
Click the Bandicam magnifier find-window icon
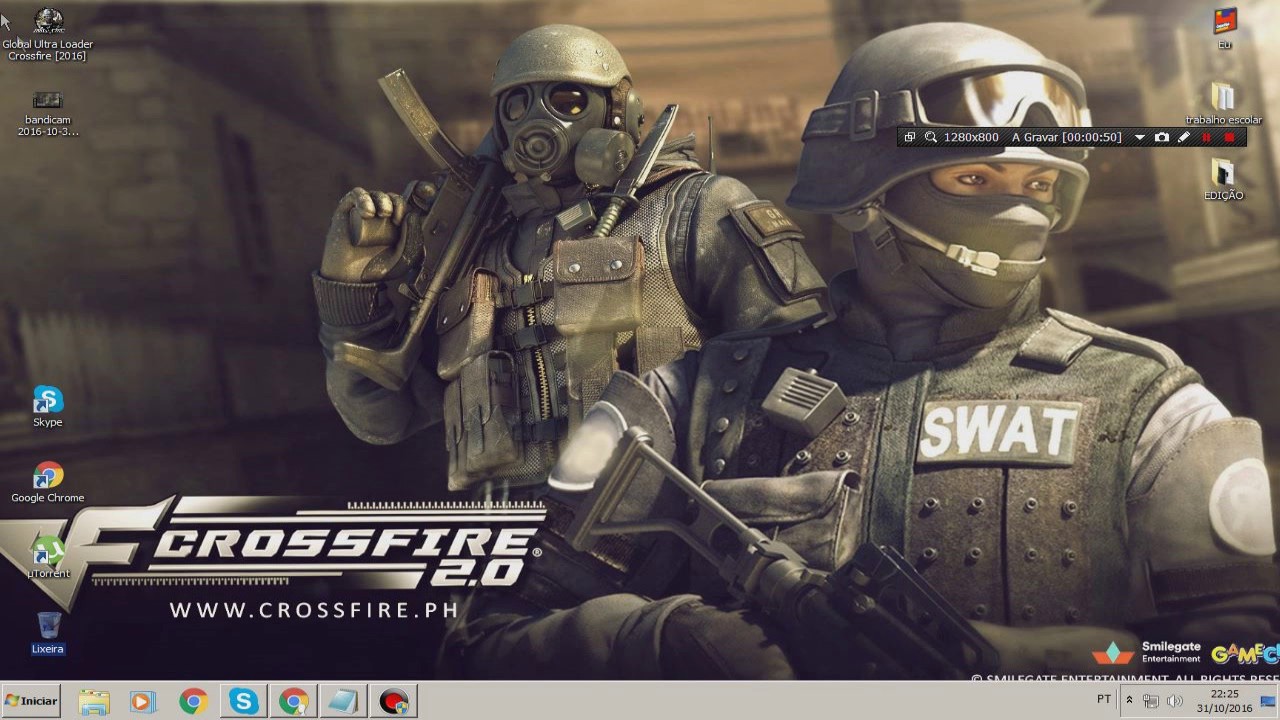point(931,137)
